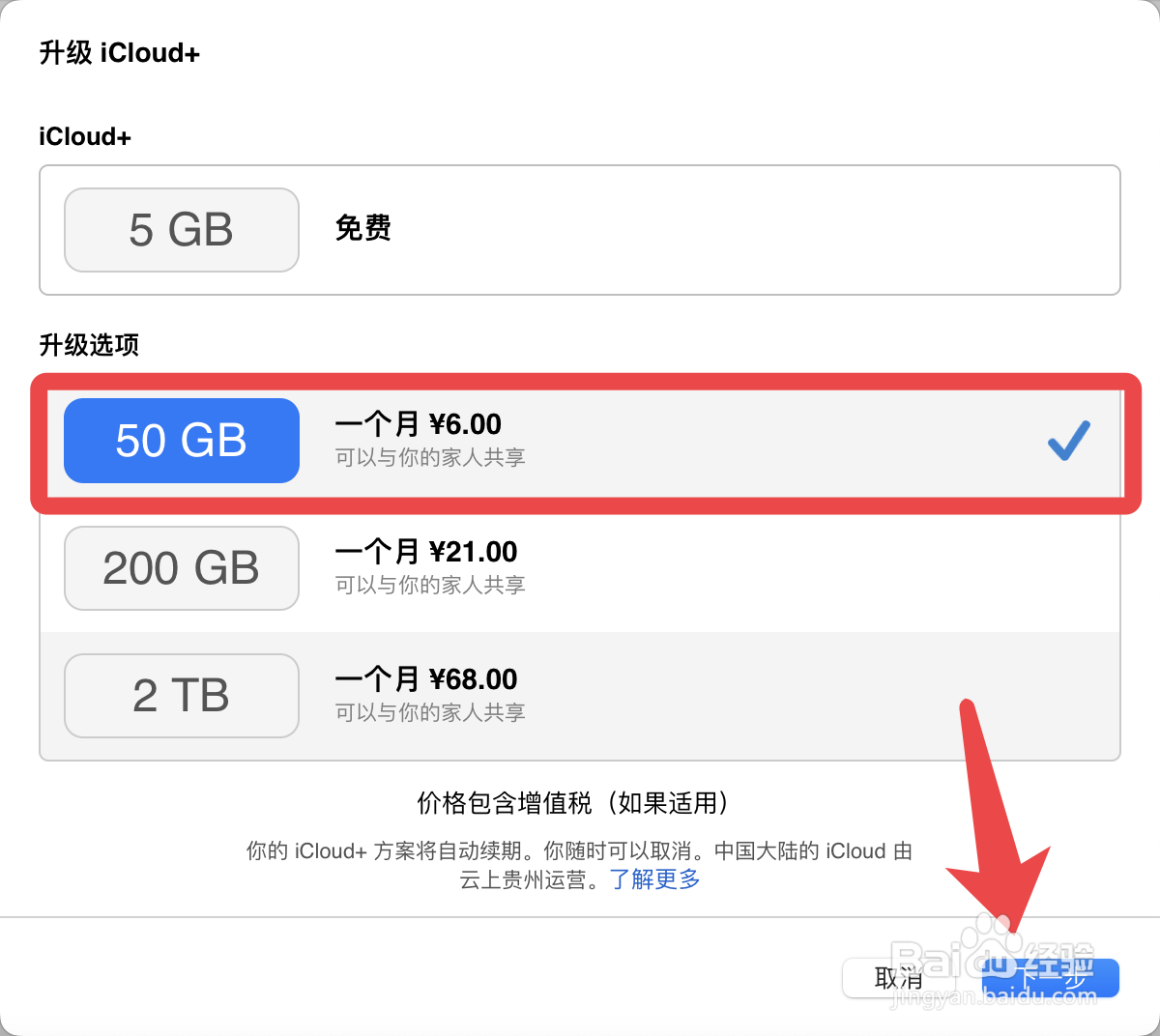Screen dimensions: 1160x1036
Task: Select the blue 50 GB storage badge
Action: (x=182, y=441)
